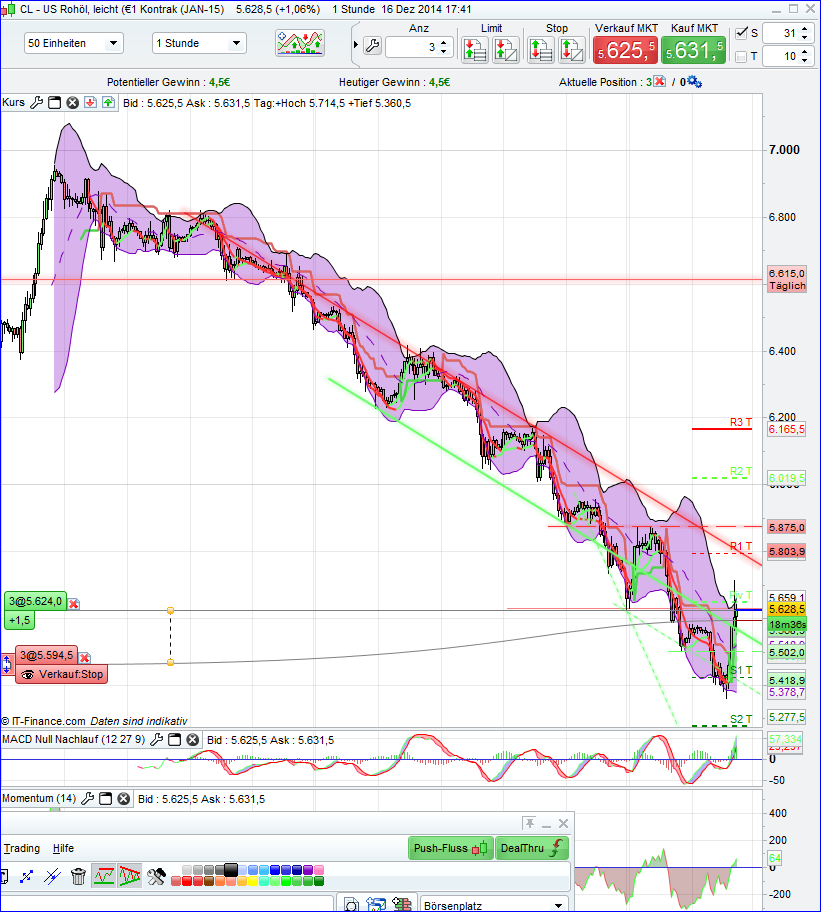Open the Trading menu
Screen dimensions: 821x912
click(x=22, y=847)
